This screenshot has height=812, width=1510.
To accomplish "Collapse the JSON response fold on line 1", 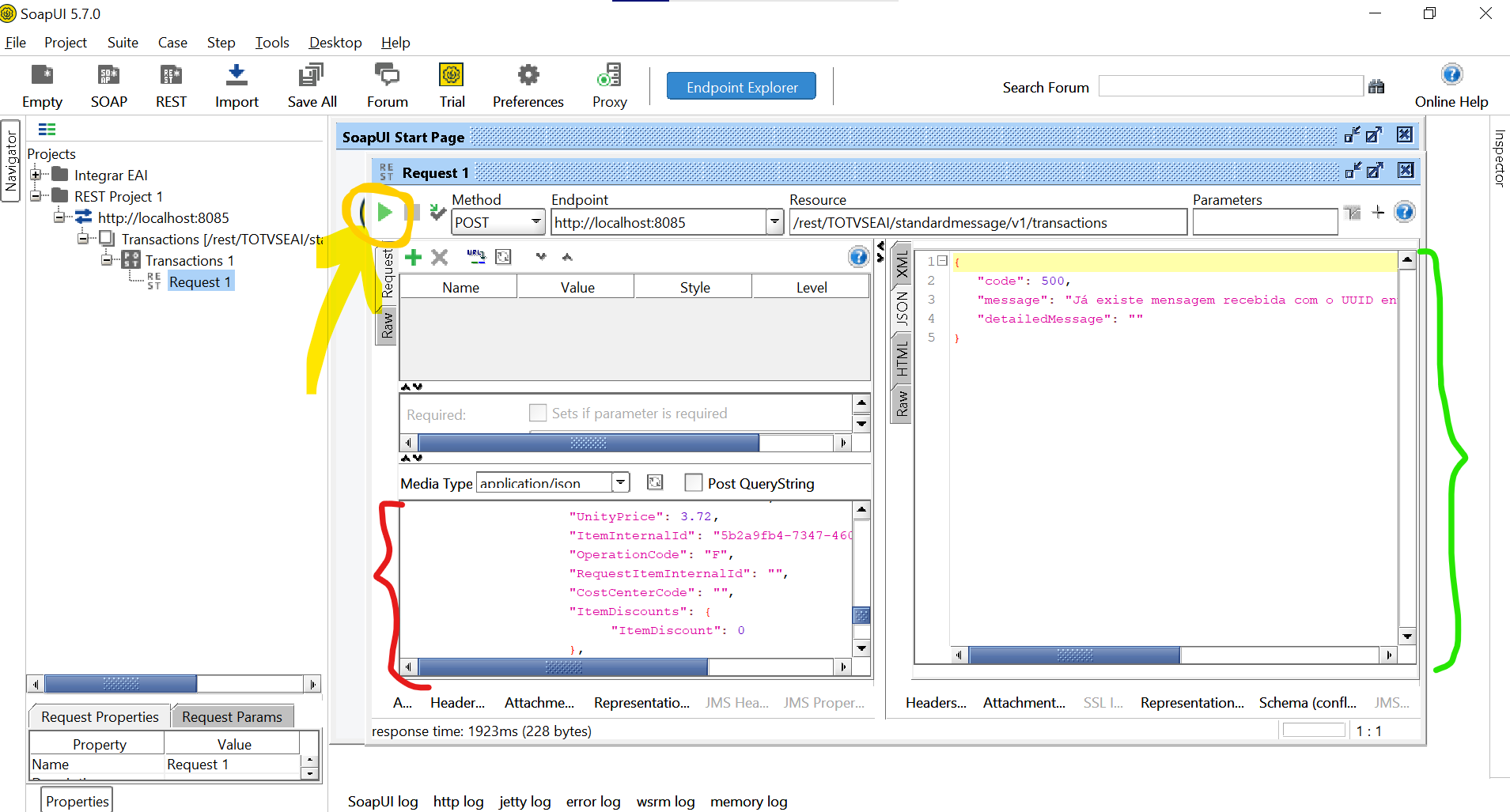I will tap(942, 260).
